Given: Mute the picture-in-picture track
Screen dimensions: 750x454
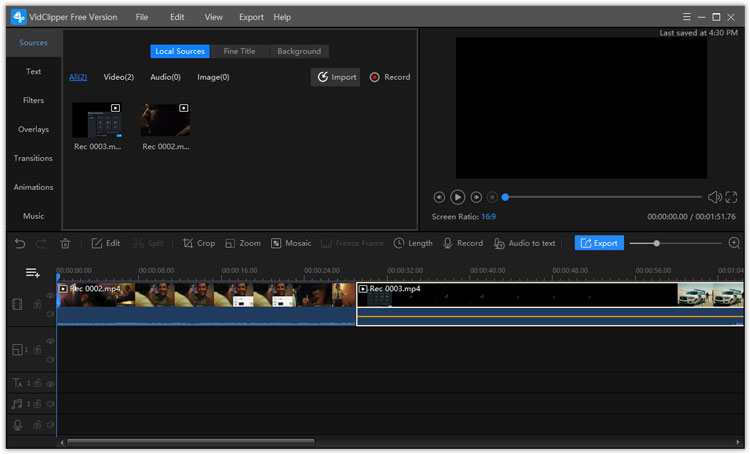Looking at the screenshot, I should point(50,360).
